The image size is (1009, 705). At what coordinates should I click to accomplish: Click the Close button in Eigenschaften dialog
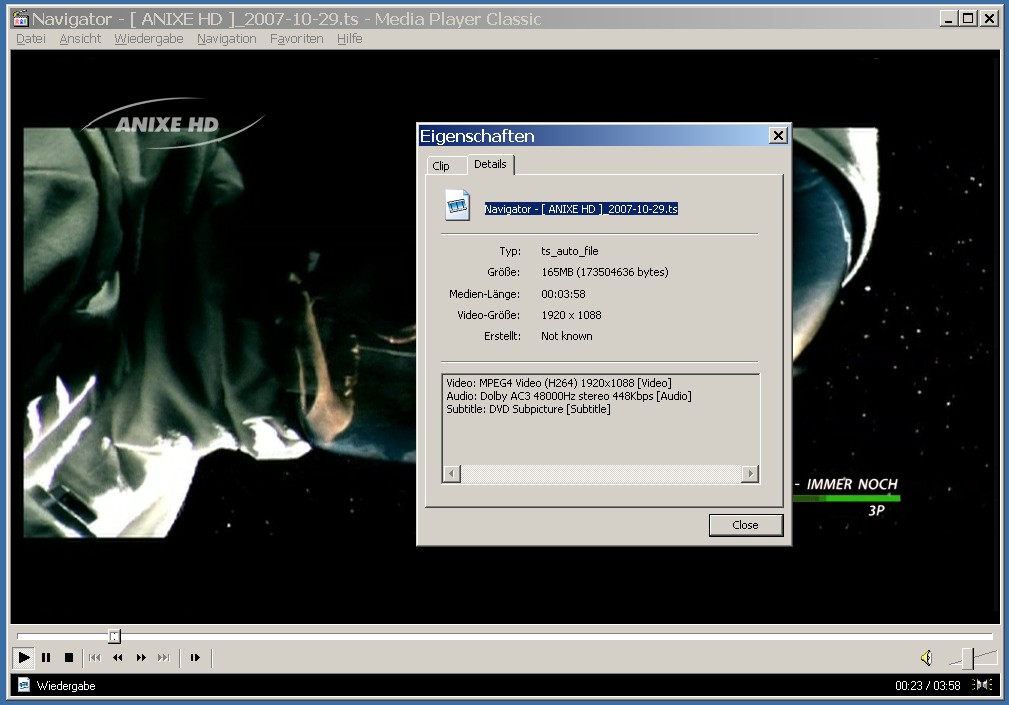click(x=745, y=525)
